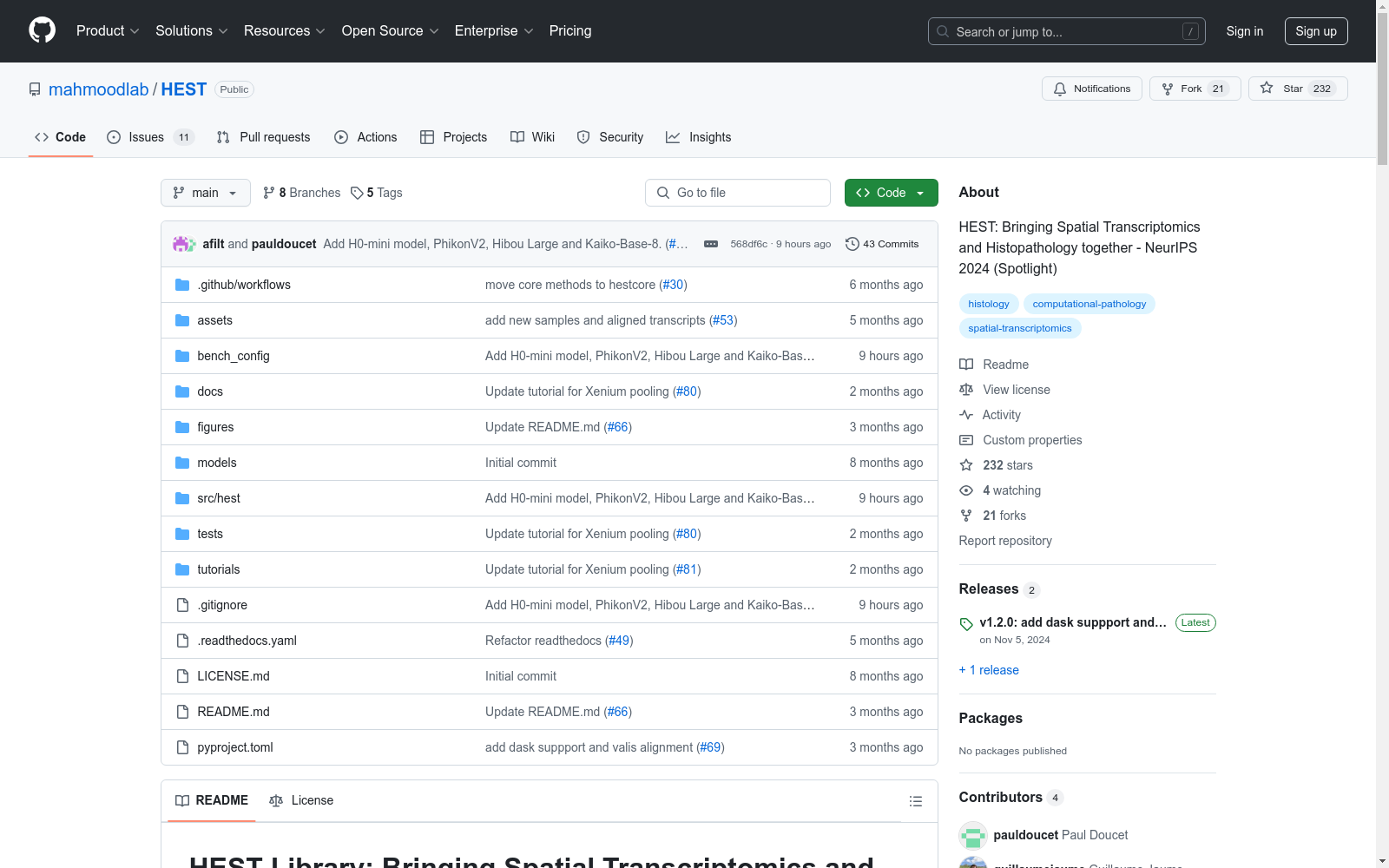Open the Projects tab
The width and height of the screenshot is (1389, 868).
pos(453,137)
